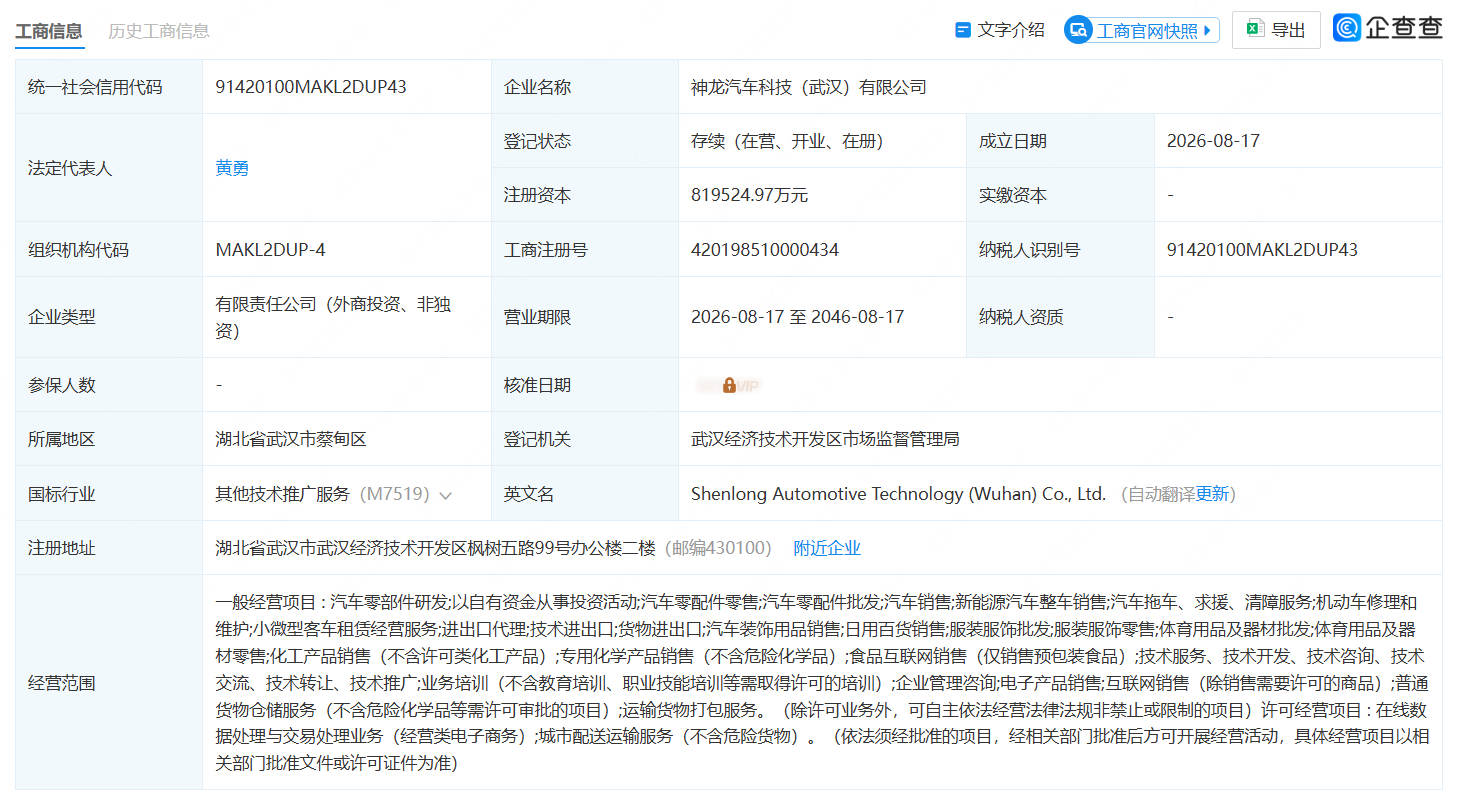The height and width of the screenshot is (801, 1458).
Task: Click the 核准日期 label
Action: coord(537,385)
